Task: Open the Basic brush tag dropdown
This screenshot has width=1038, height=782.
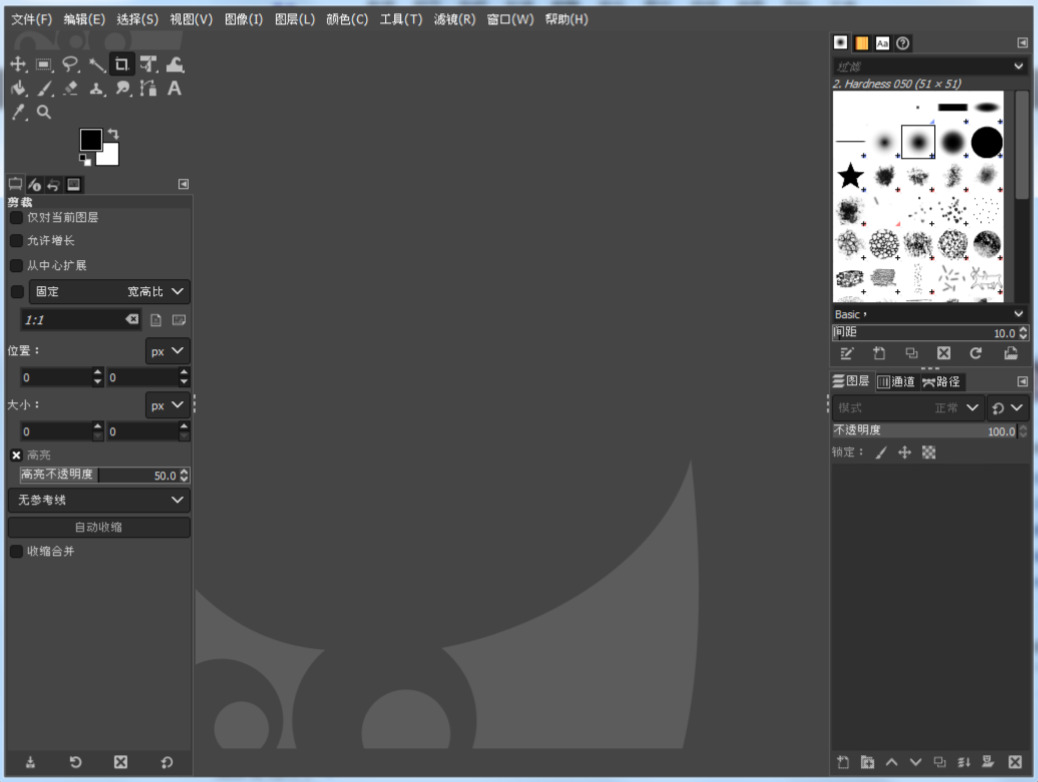Action: click(x=930, y=314)
